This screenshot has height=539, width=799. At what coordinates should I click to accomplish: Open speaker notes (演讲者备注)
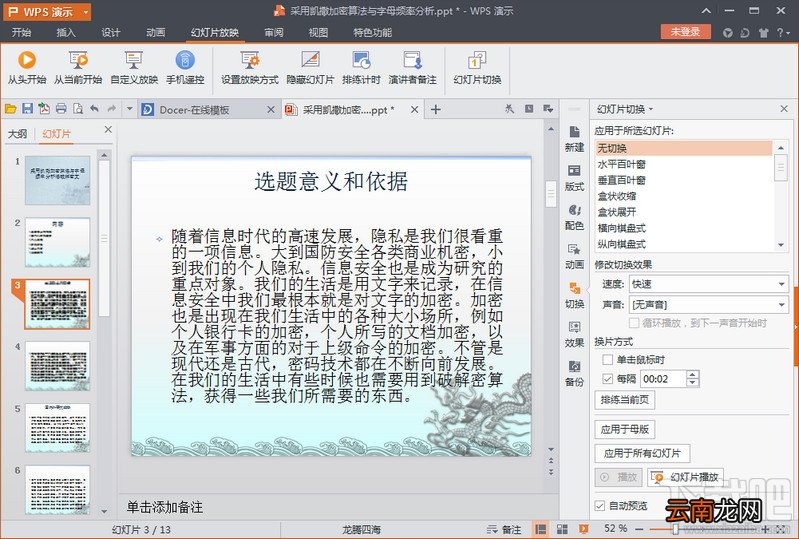412,67
